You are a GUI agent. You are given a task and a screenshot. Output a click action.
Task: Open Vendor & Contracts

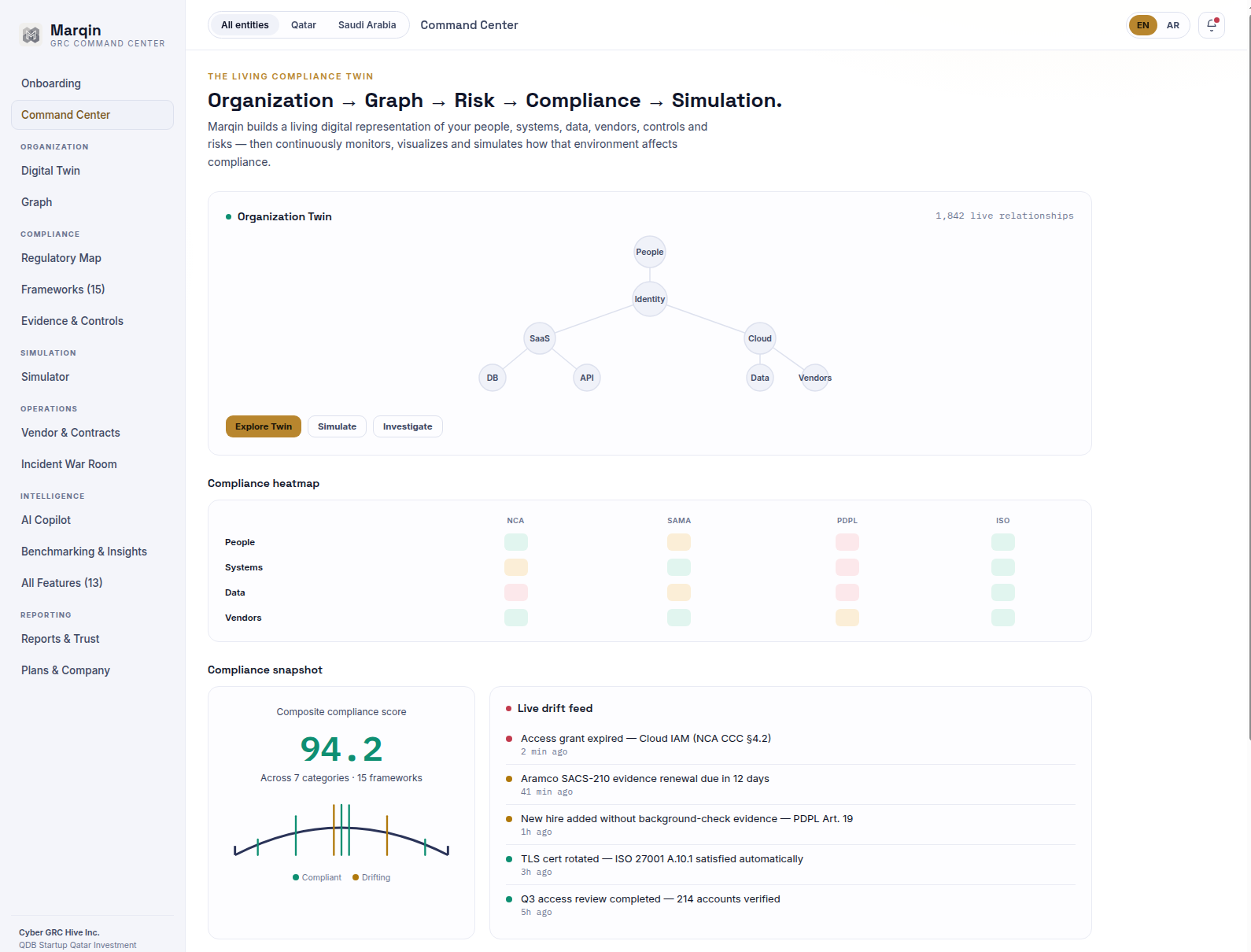[x=92, y=433]
